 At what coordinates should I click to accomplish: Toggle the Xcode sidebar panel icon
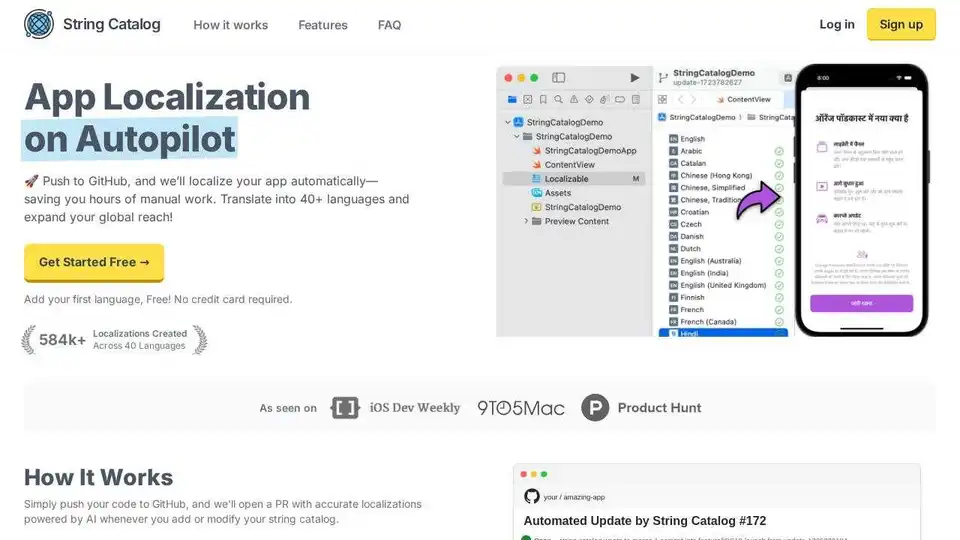point(558,78)
